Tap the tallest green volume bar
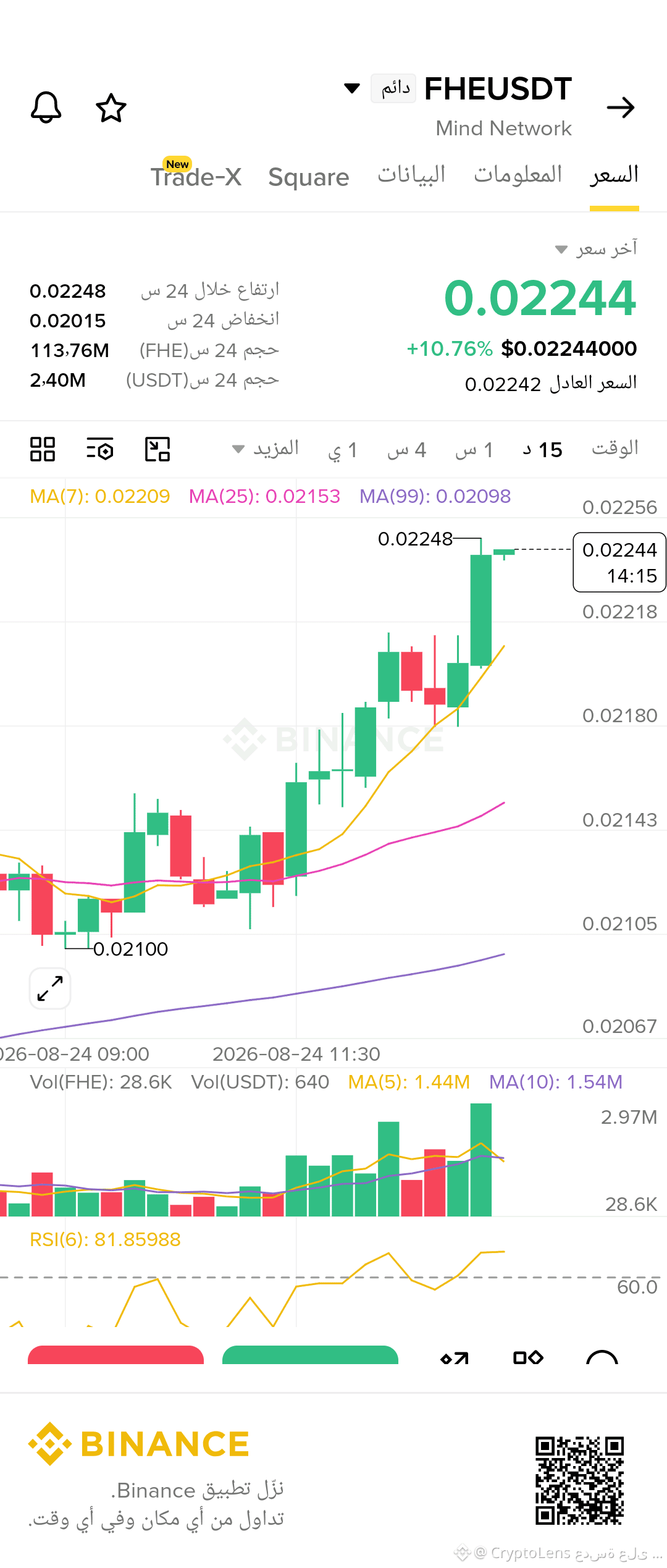 tap(481, 1160)
